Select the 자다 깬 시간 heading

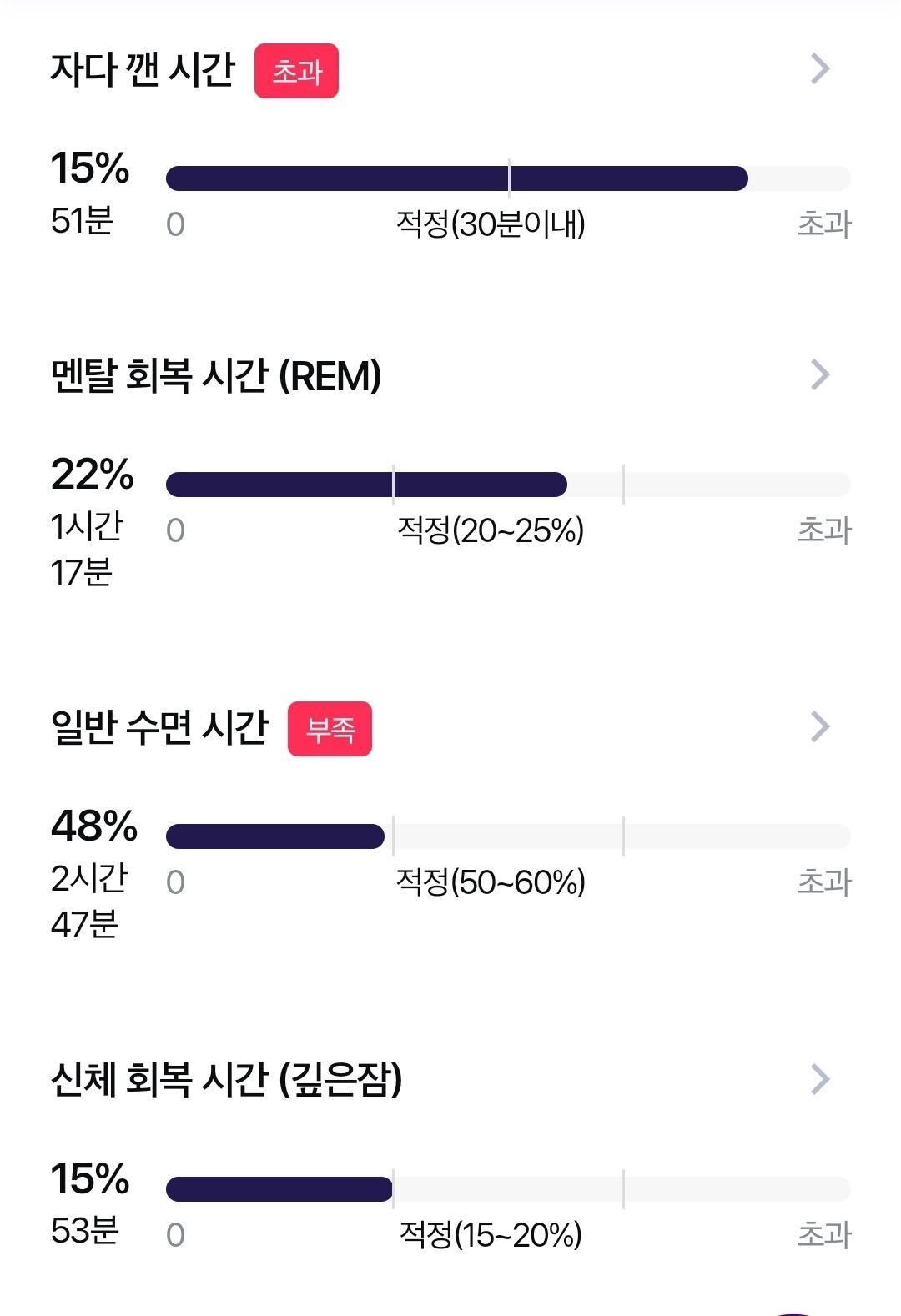pyautogui.click(x=143, y=69)
